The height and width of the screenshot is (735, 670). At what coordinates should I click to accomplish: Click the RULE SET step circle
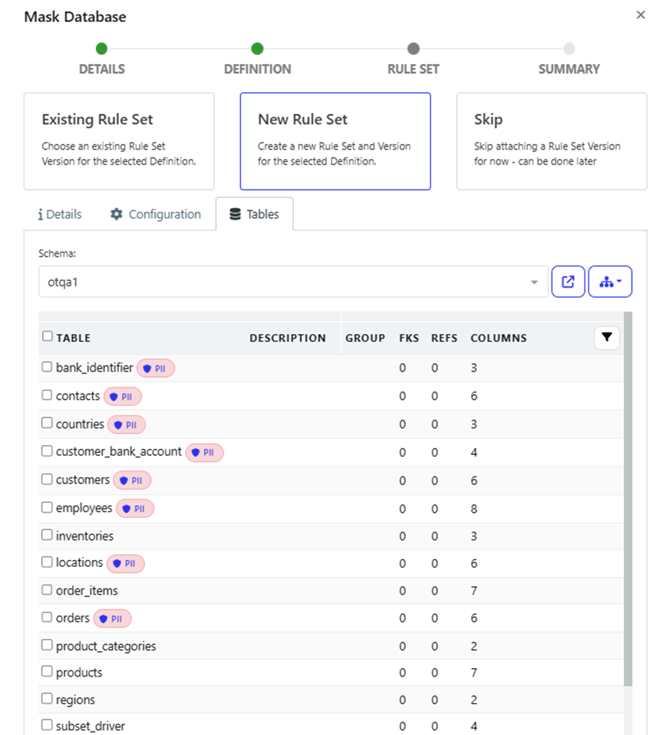[414, 49]
